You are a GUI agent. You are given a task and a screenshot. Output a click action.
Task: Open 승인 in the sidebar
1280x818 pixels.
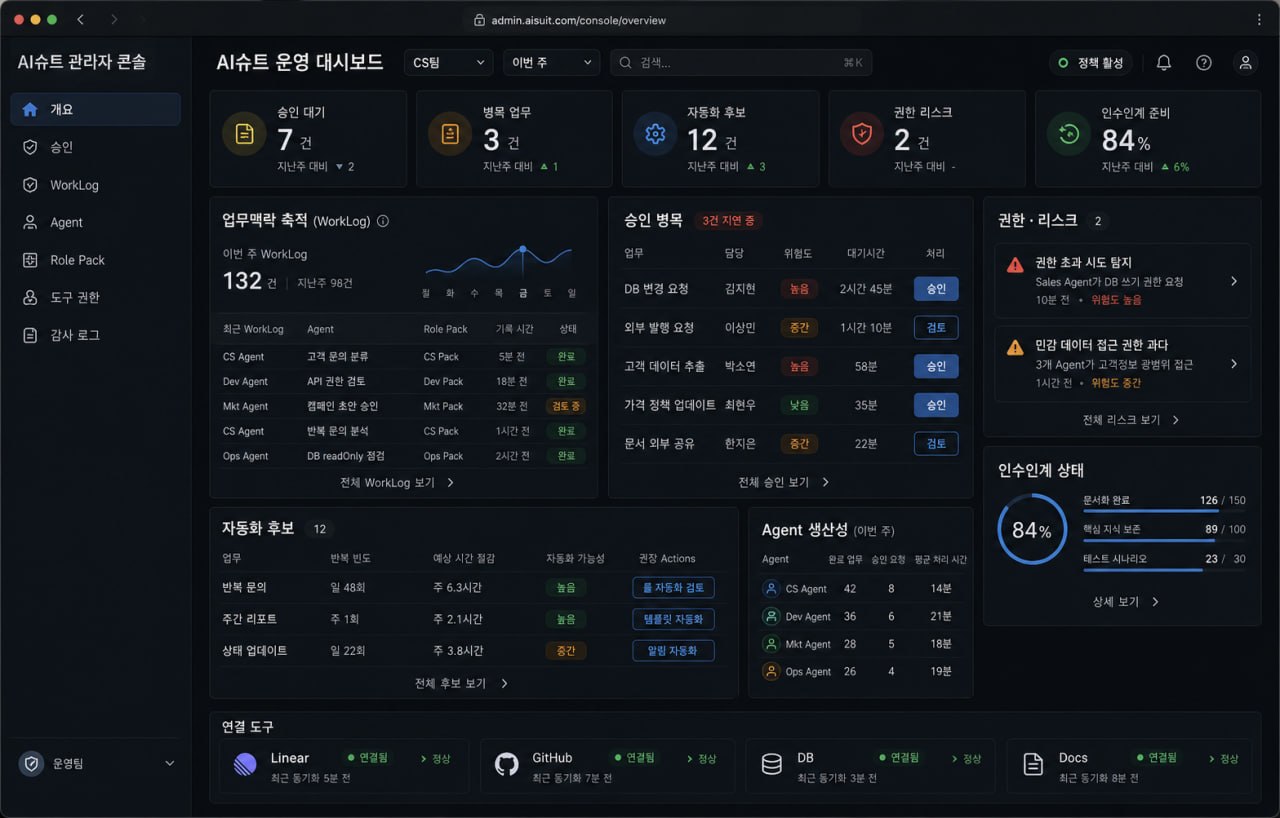pos(96,147)
